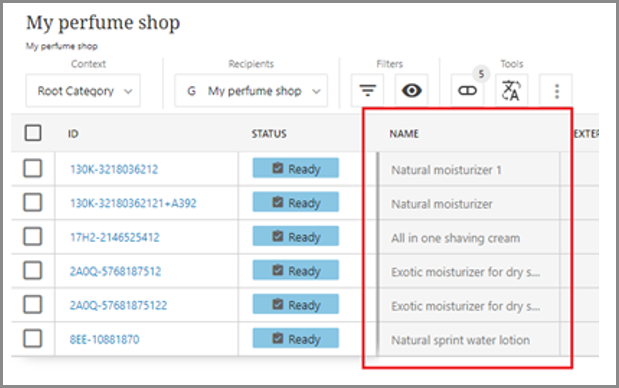
Task: Open the filter list icon
Action: point(368,91)
